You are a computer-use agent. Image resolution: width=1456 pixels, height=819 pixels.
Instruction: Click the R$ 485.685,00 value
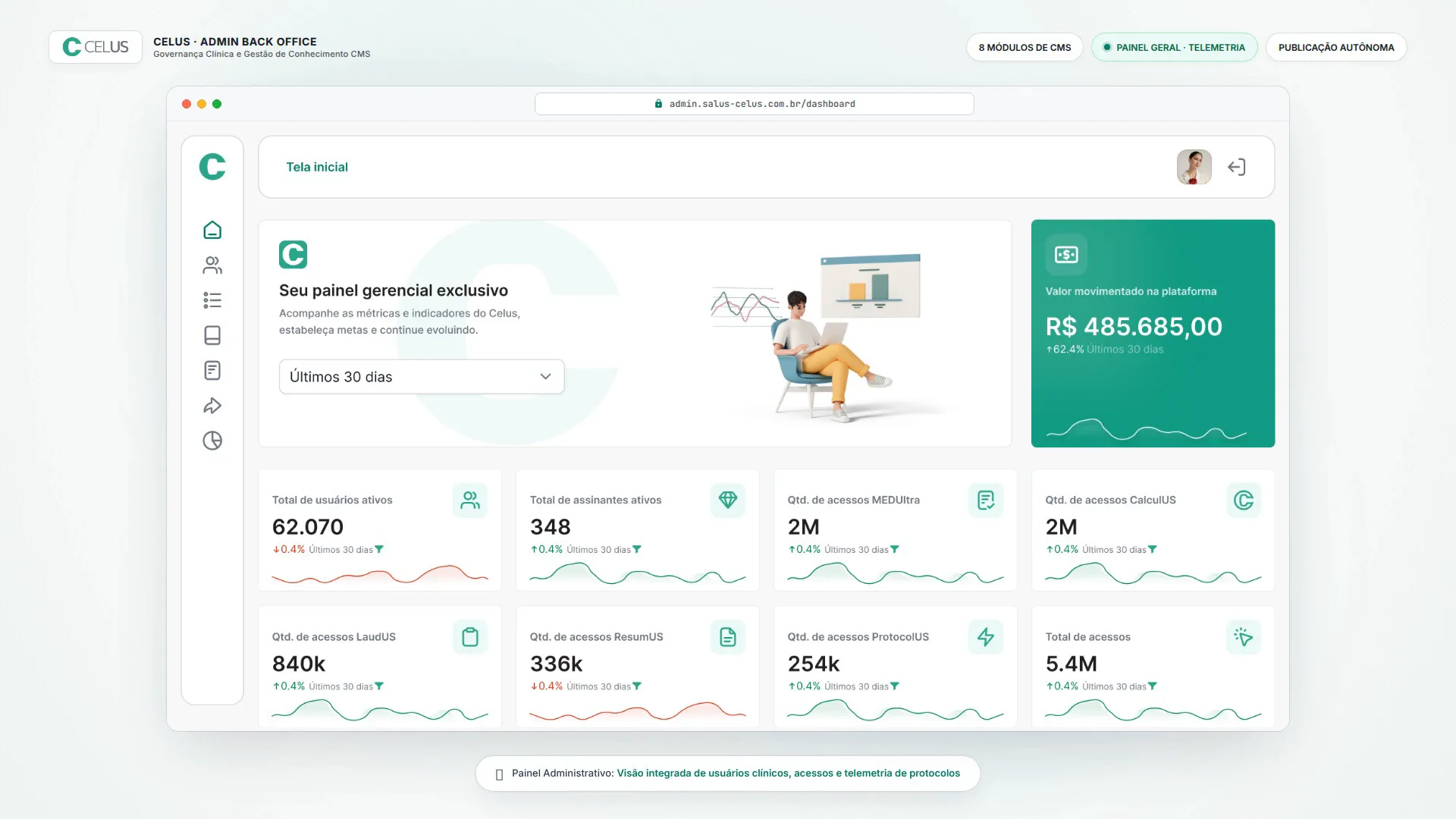coord(1134,327)
